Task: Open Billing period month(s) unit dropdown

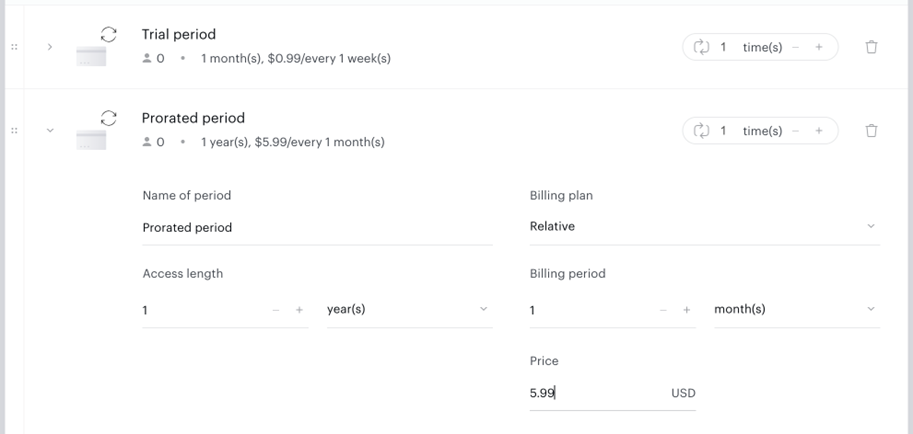Action: [797, 309]
